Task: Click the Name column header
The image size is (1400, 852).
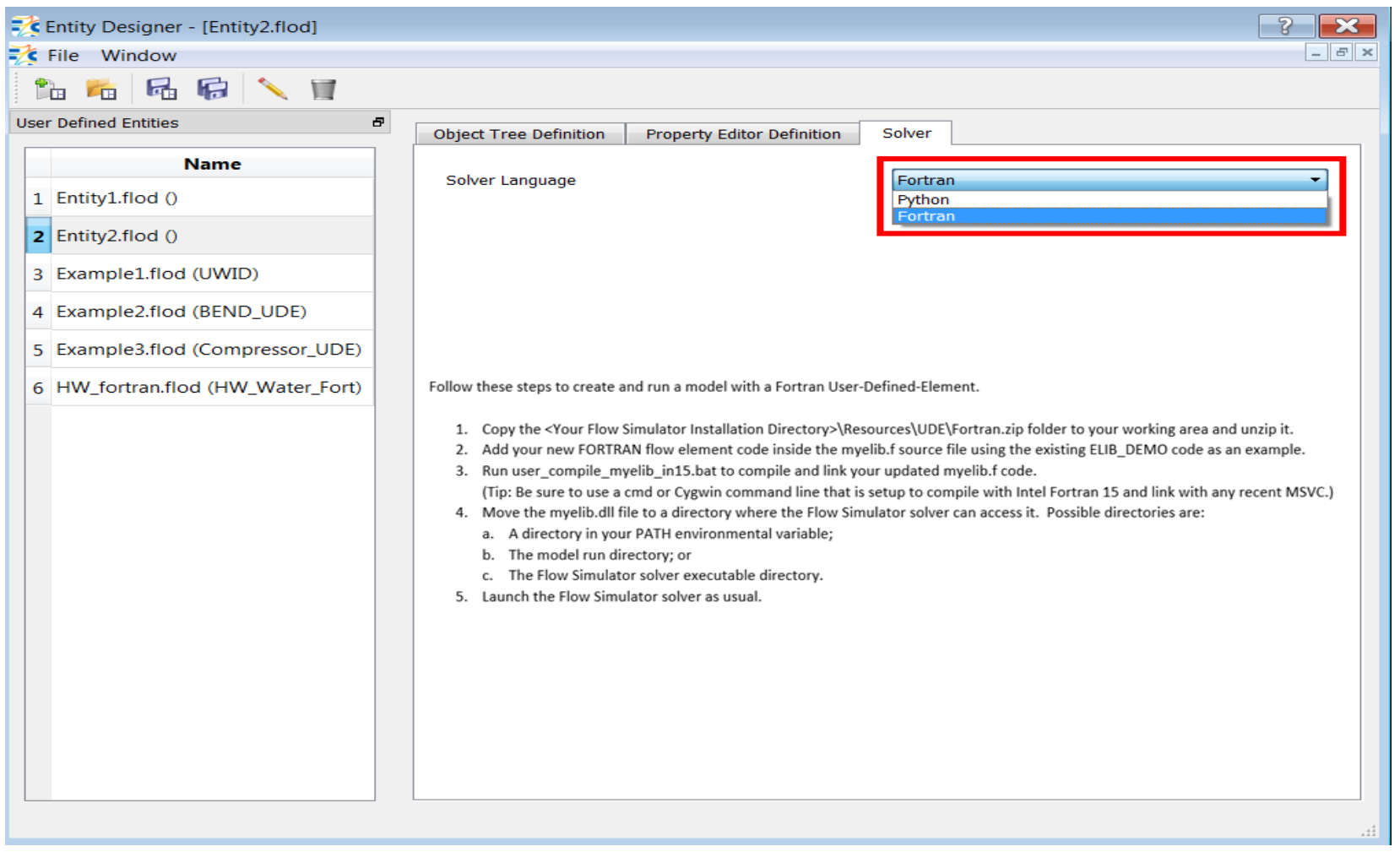Action: 212,164
